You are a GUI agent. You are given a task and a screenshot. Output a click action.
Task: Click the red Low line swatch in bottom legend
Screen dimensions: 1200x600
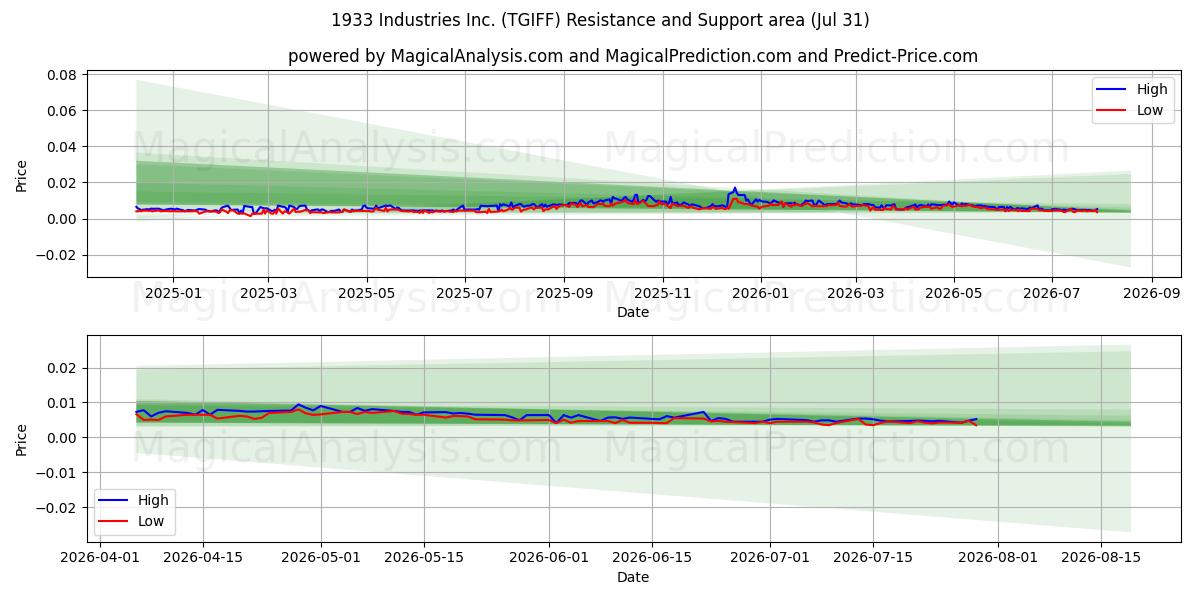click(x=112, y=522)
